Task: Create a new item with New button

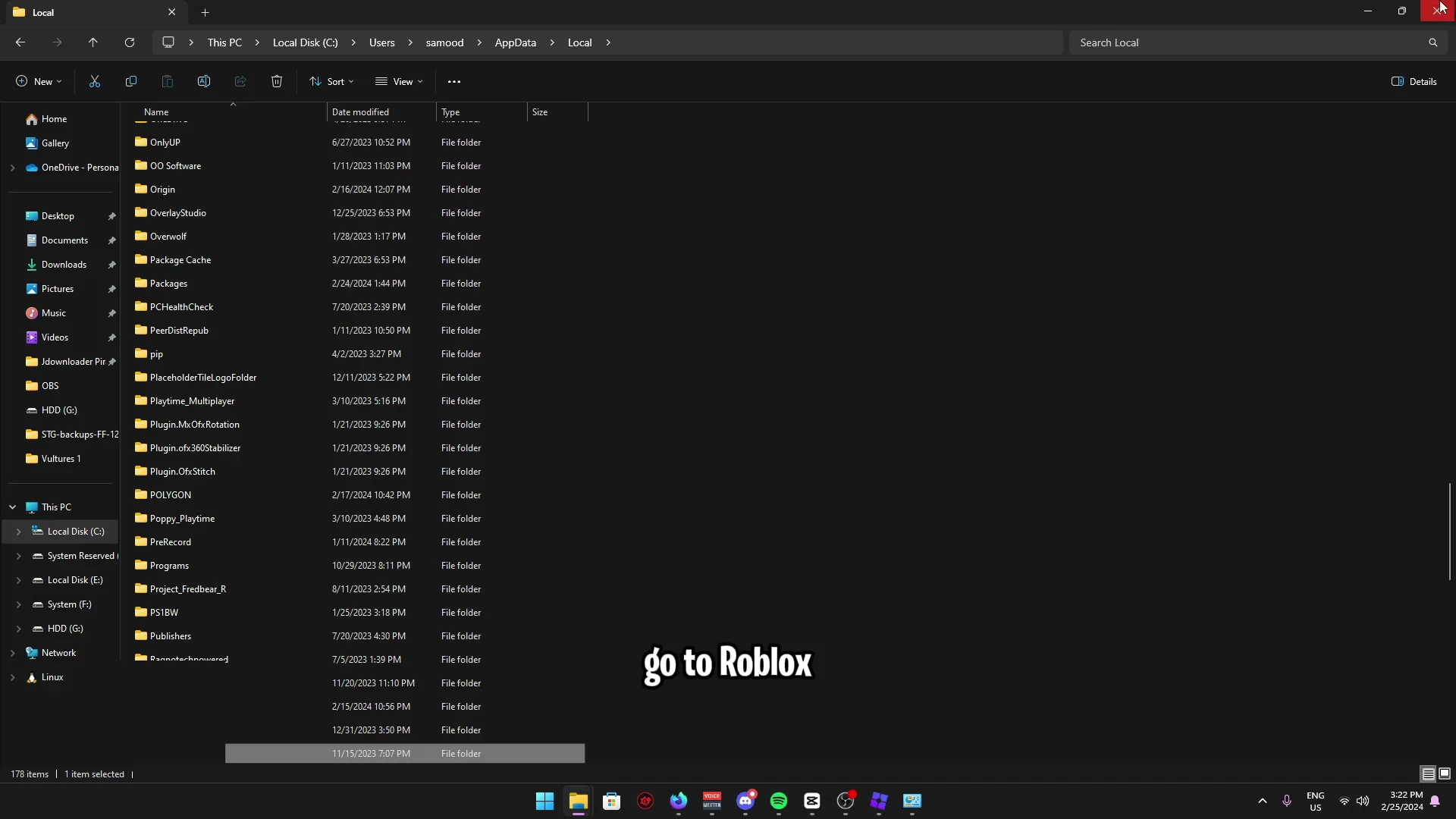Action: tap(37, 81)
